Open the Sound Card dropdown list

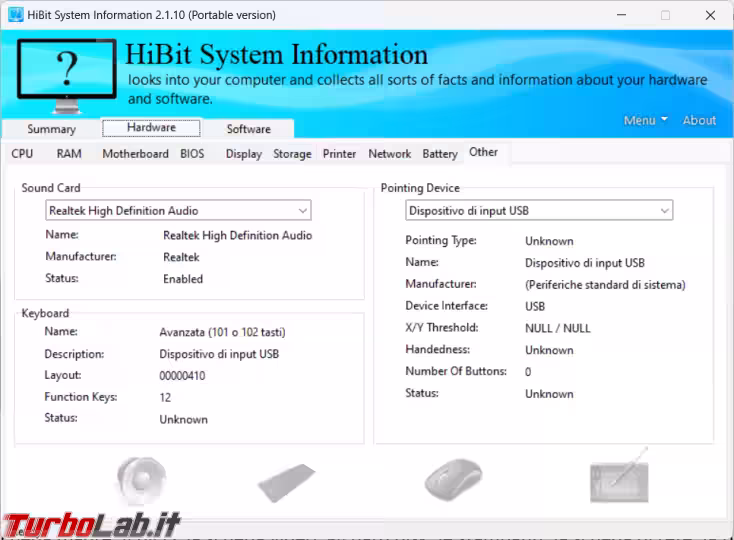tap(302, 211)
